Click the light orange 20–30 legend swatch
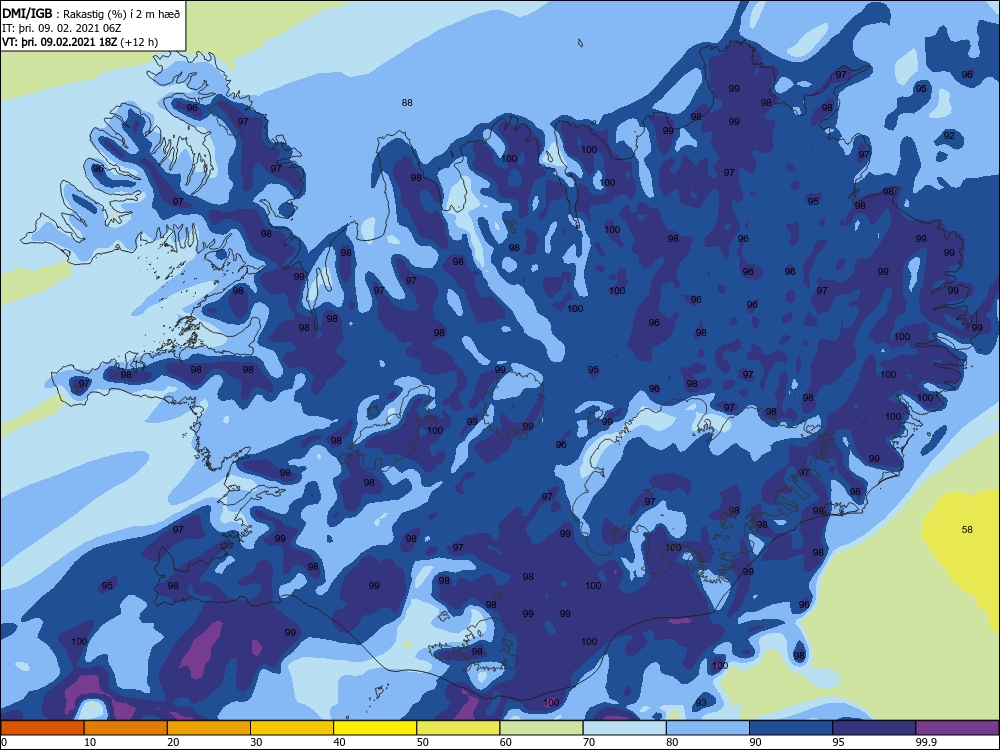Screen dimensions: 1000x750 point(209,728)
